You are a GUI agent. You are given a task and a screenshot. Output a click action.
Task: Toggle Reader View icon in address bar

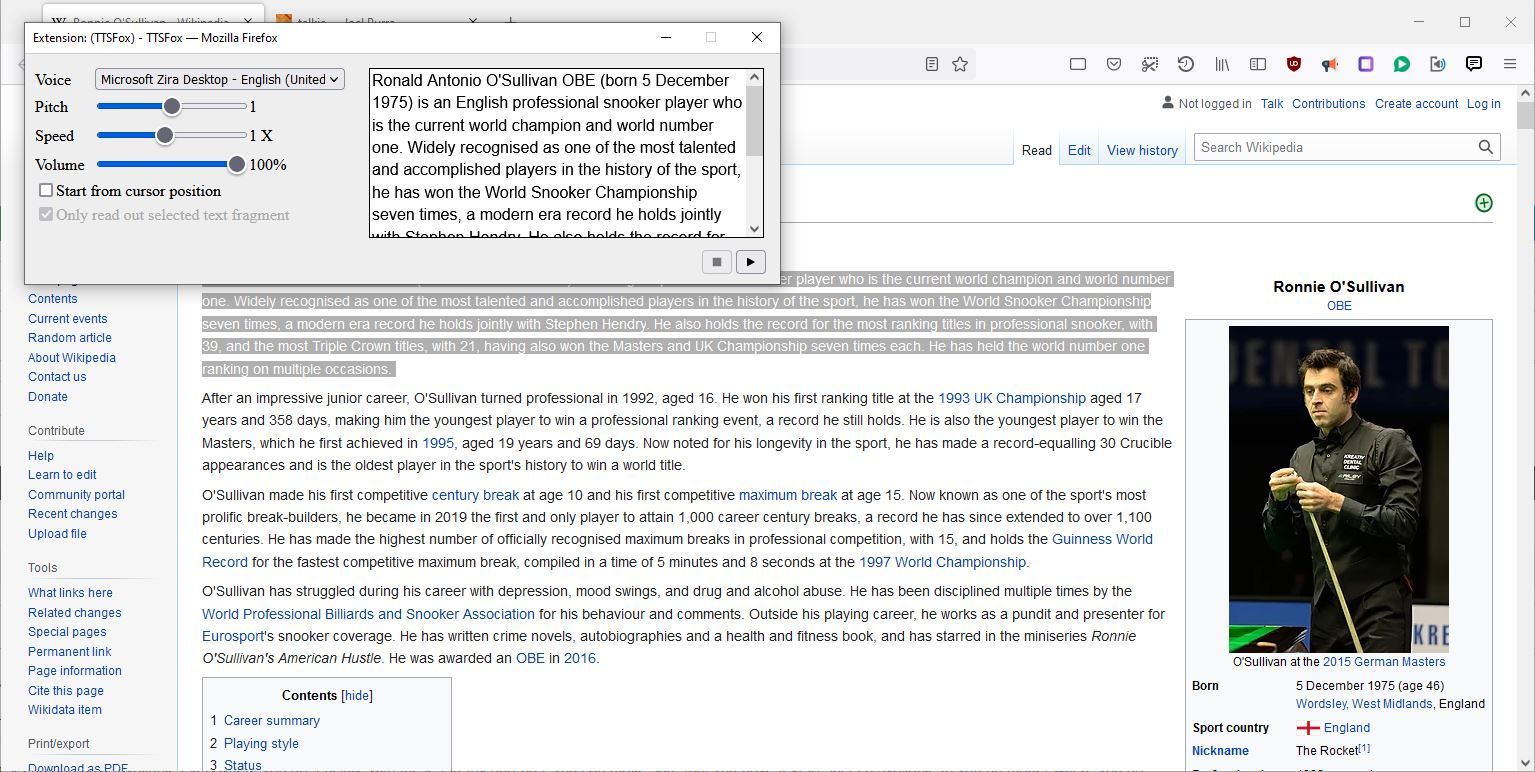point(931,64)
